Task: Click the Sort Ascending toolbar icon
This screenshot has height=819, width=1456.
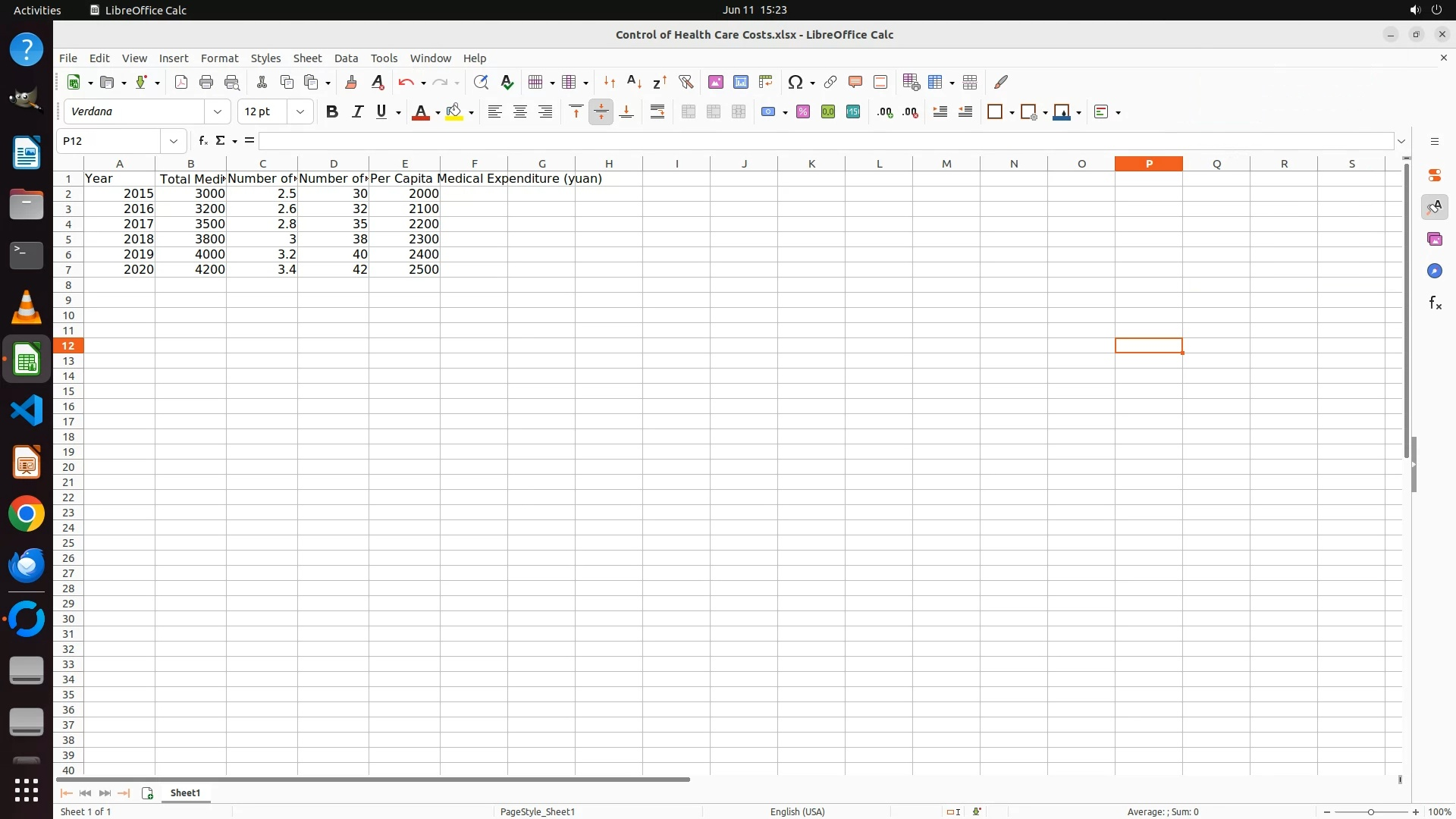Action: (x=634, y=82)
